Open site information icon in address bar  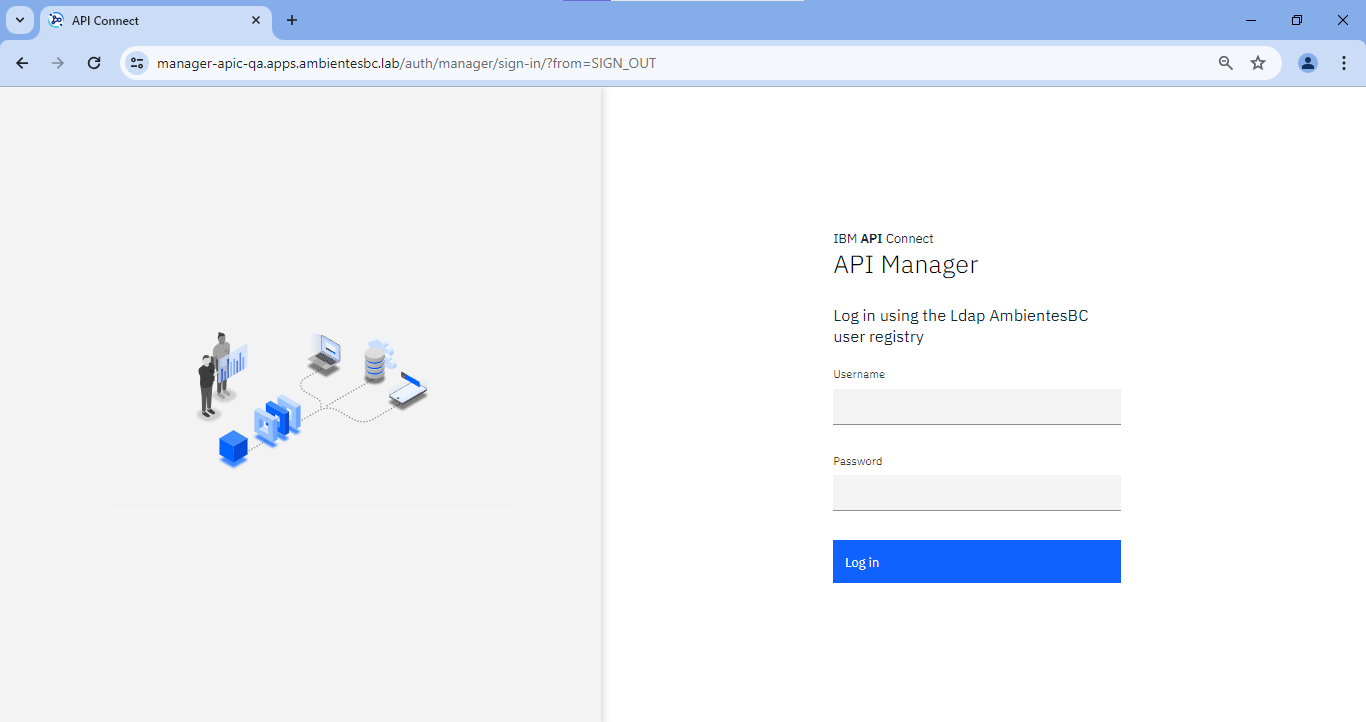click(137, 63)
